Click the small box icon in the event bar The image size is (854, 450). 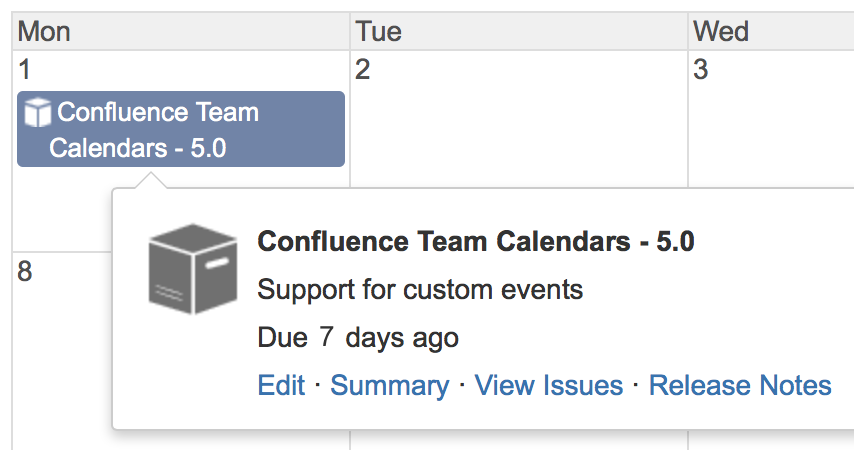(37, 113)
